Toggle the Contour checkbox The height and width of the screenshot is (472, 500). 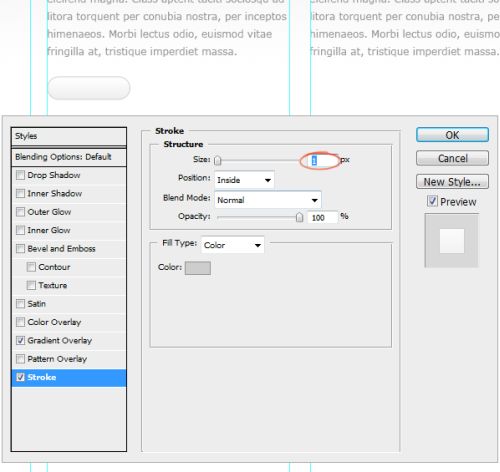(31, 267)
